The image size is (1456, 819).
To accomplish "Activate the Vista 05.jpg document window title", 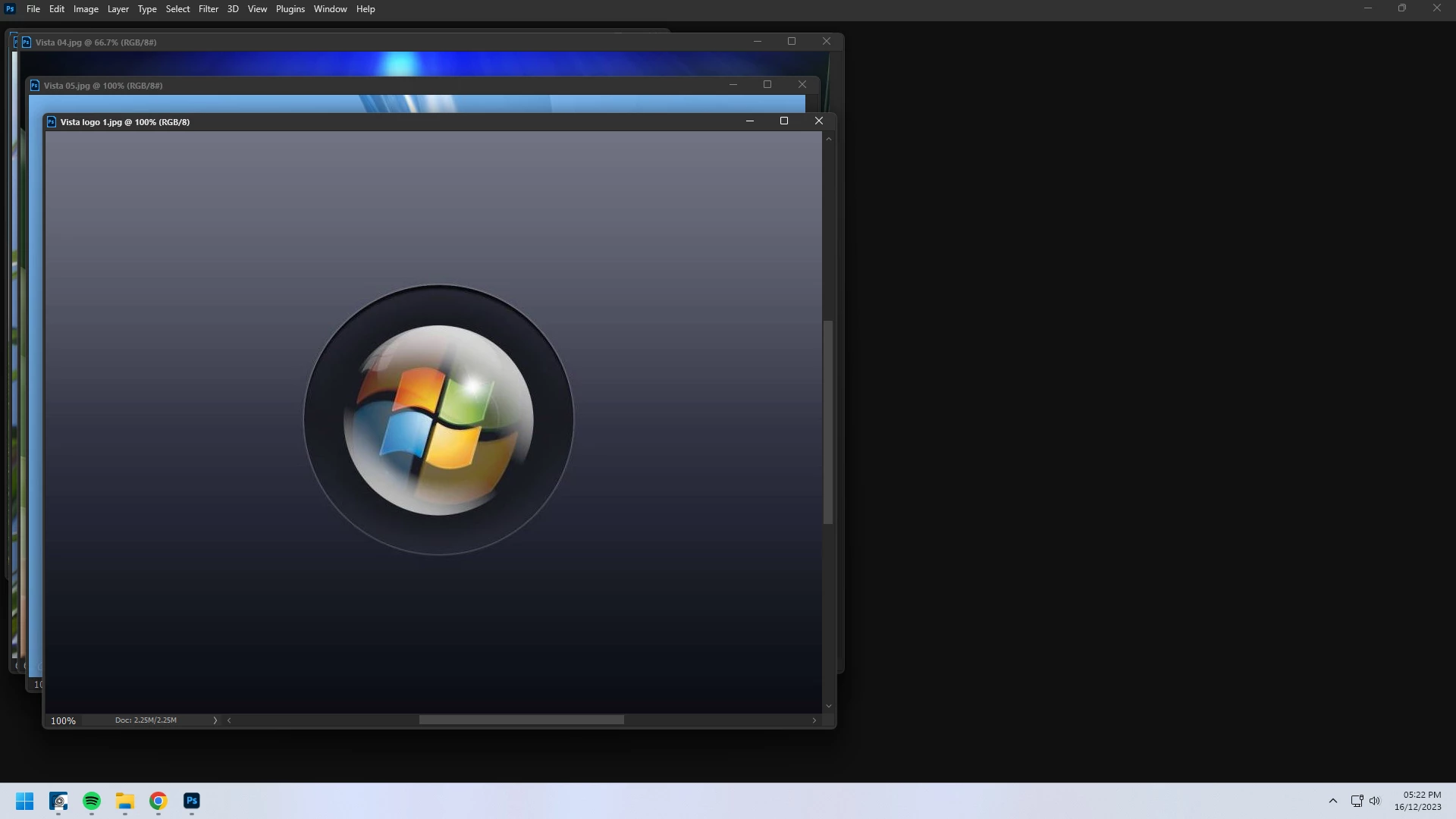I will coord(103,86).
